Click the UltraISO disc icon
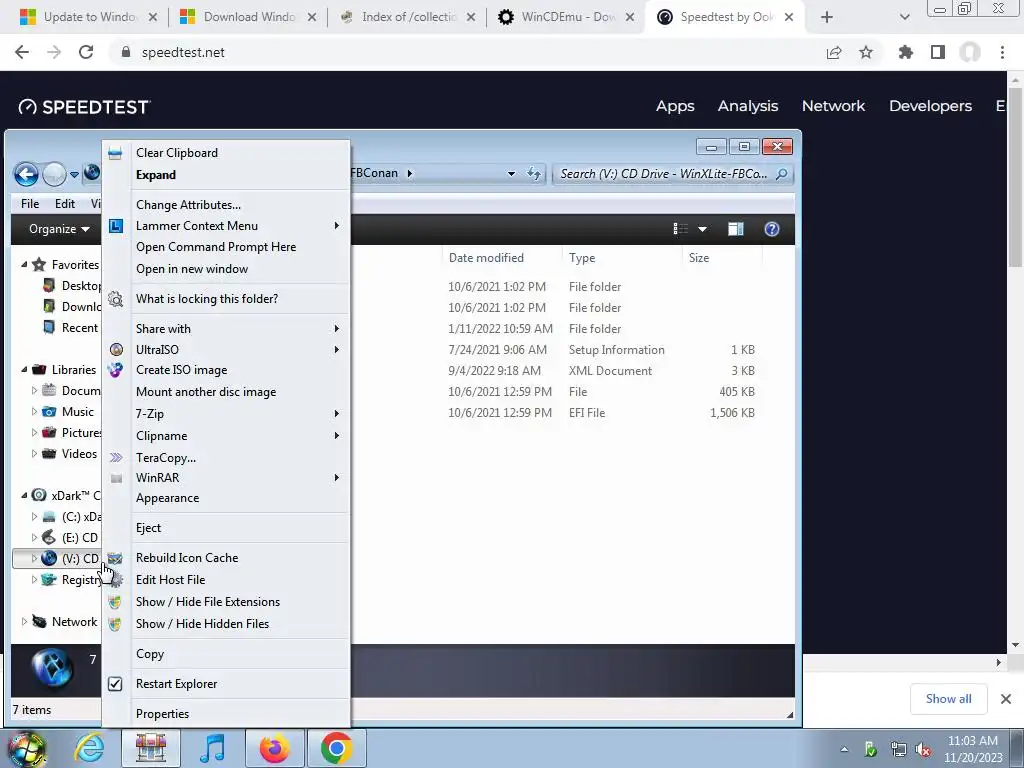This screenshot has width=1024, height=768. pyautogui.click(x=116, y=350)
